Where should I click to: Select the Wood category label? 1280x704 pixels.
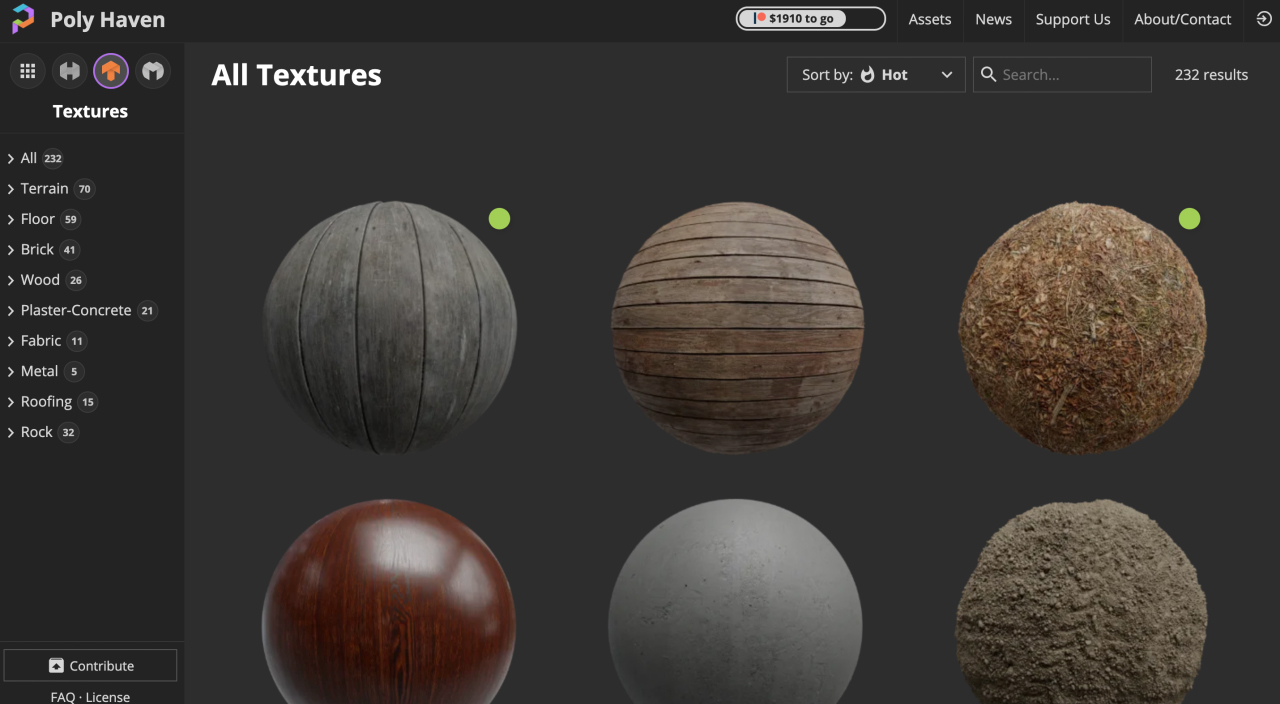(40, 280)
